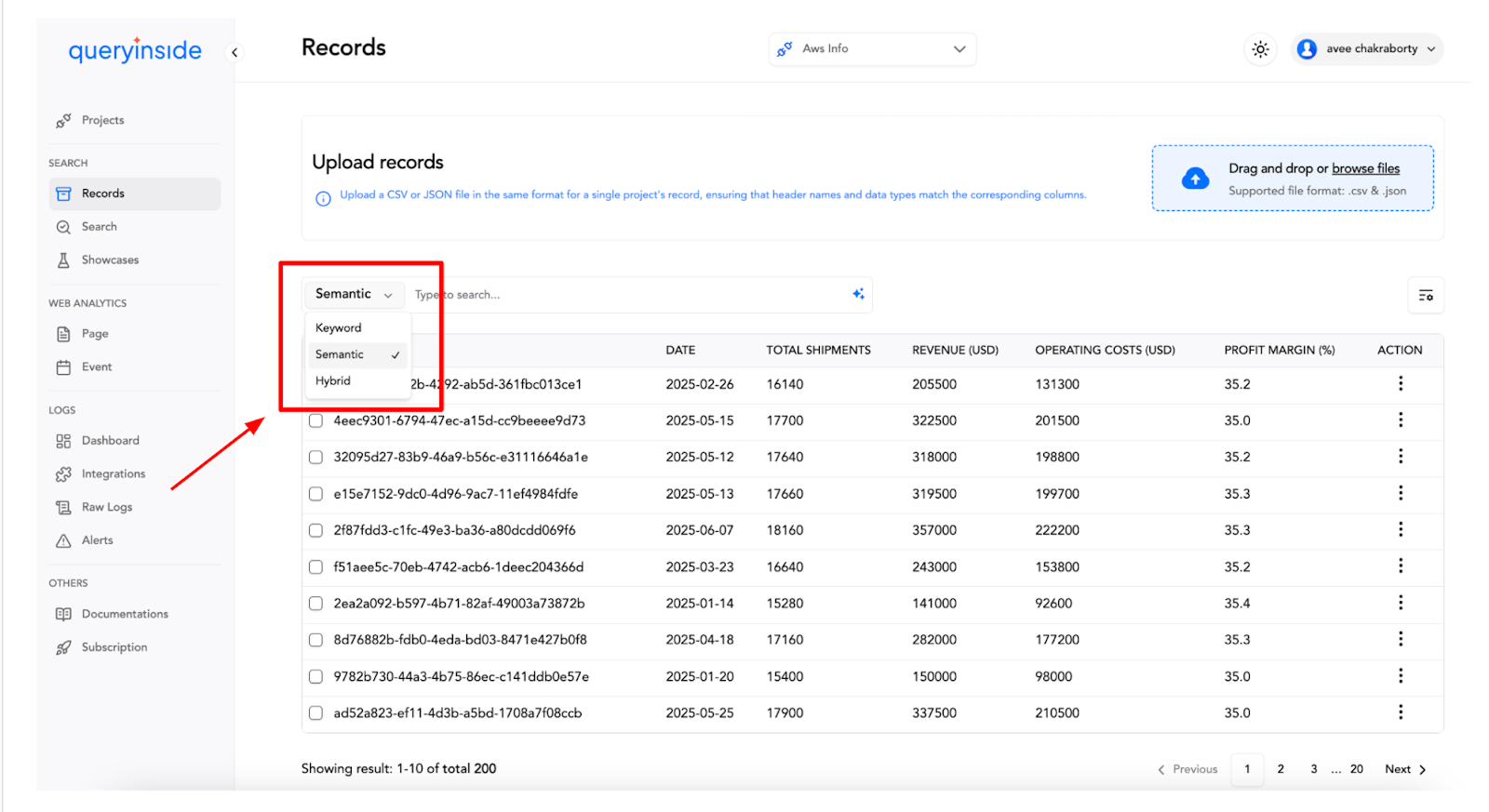The width and height of the screenshot is (1489, 812).
Task: Choose Hybrid search type option
Action: coord(358,381)
